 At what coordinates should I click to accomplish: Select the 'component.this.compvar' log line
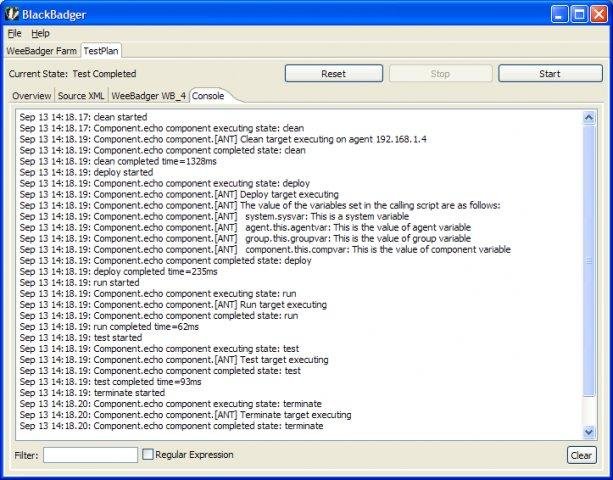click(x=265, y=249)
